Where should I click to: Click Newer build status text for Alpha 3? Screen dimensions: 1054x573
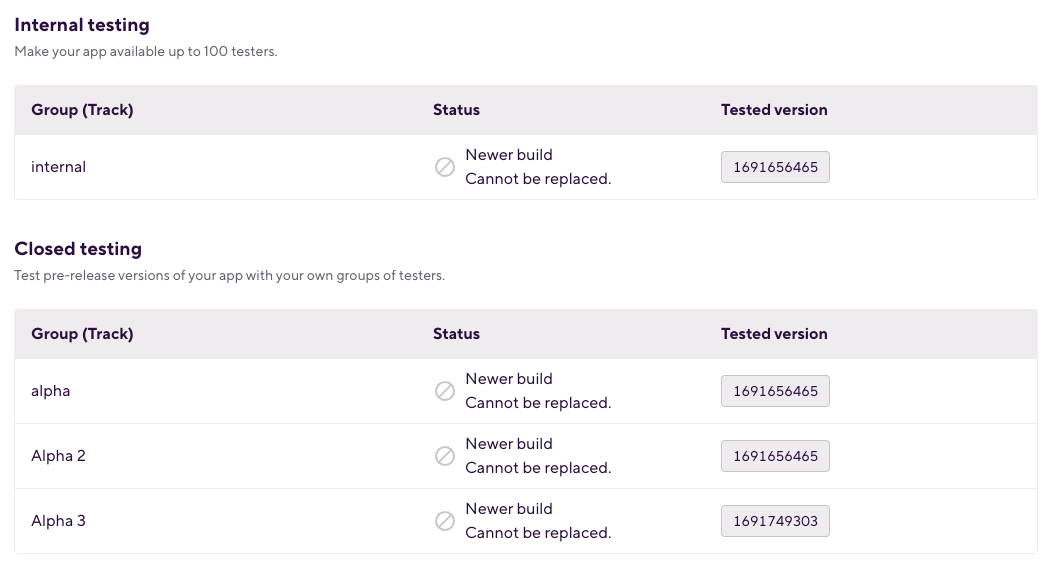(509, 509)
